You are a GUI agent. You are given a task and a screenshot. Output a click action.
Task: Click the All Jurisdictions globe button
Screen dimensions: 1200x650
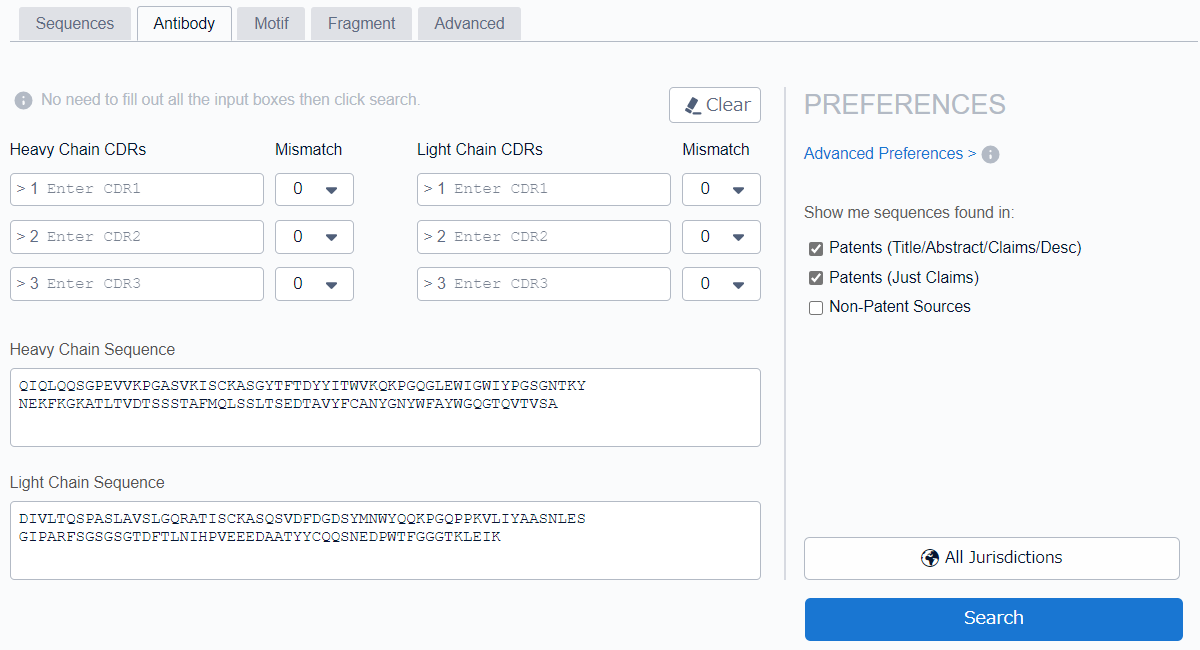(992, 558)
